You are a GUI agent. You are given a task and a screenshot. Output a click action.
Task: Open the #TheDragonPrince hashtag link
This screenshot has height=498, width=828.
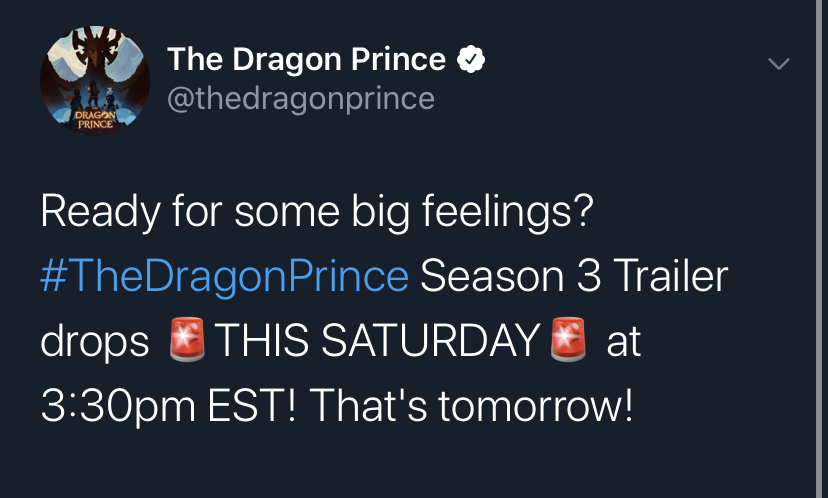point(224,276)
